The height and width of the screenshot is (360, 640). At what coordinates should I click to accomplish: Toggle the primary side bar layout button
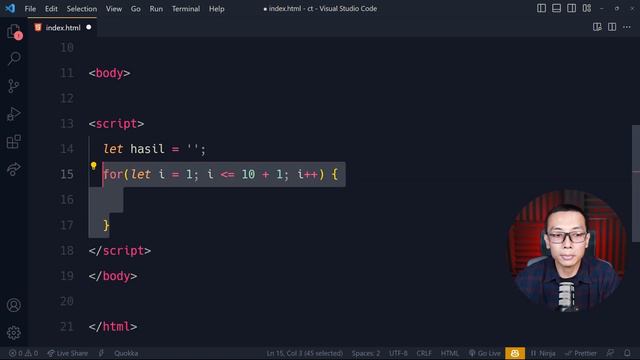tap(541, 8)
